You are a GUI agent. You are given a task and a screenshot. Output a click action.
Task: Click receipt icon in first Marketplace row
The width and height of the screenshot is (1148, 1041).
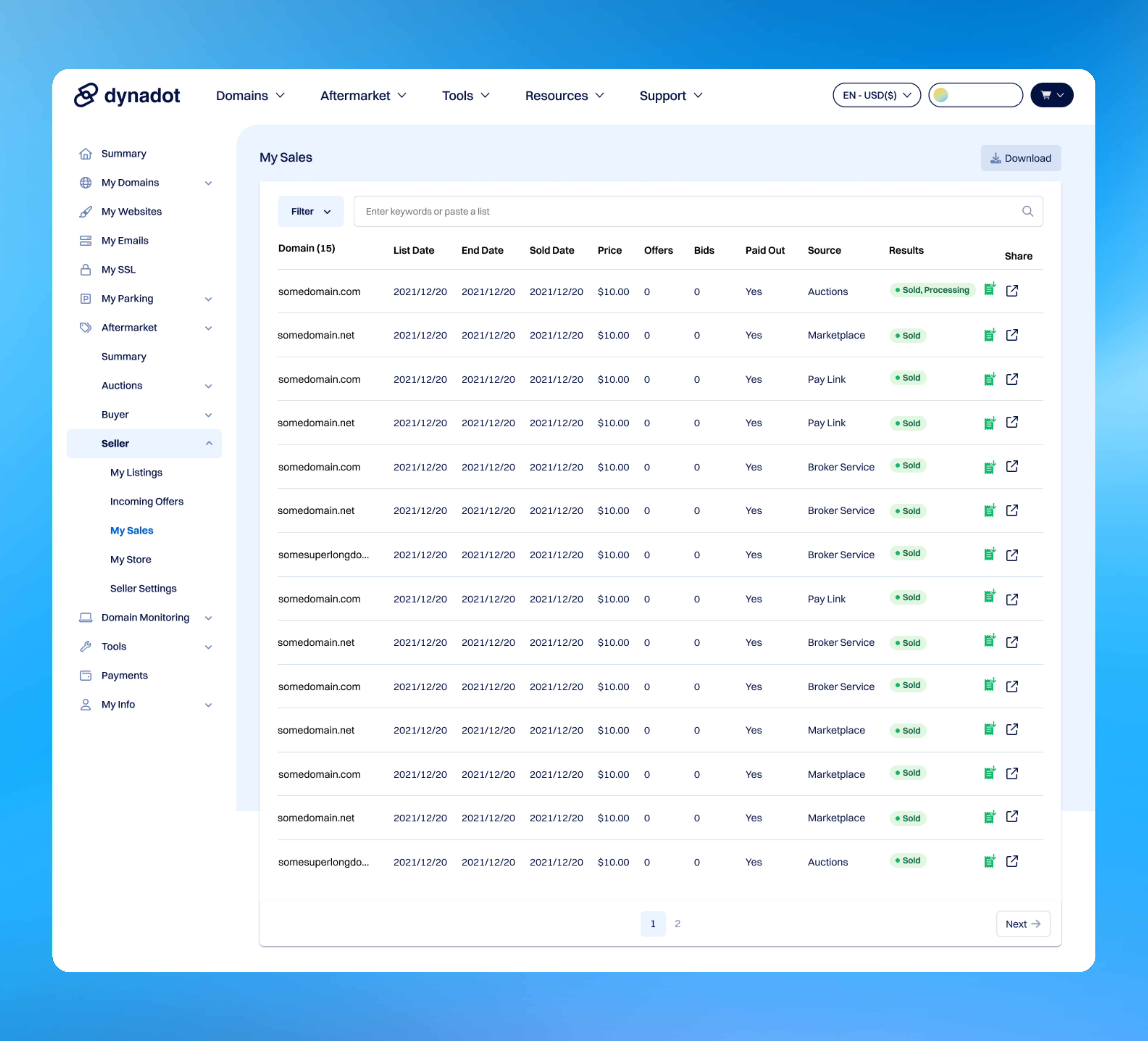coord(990,335)
